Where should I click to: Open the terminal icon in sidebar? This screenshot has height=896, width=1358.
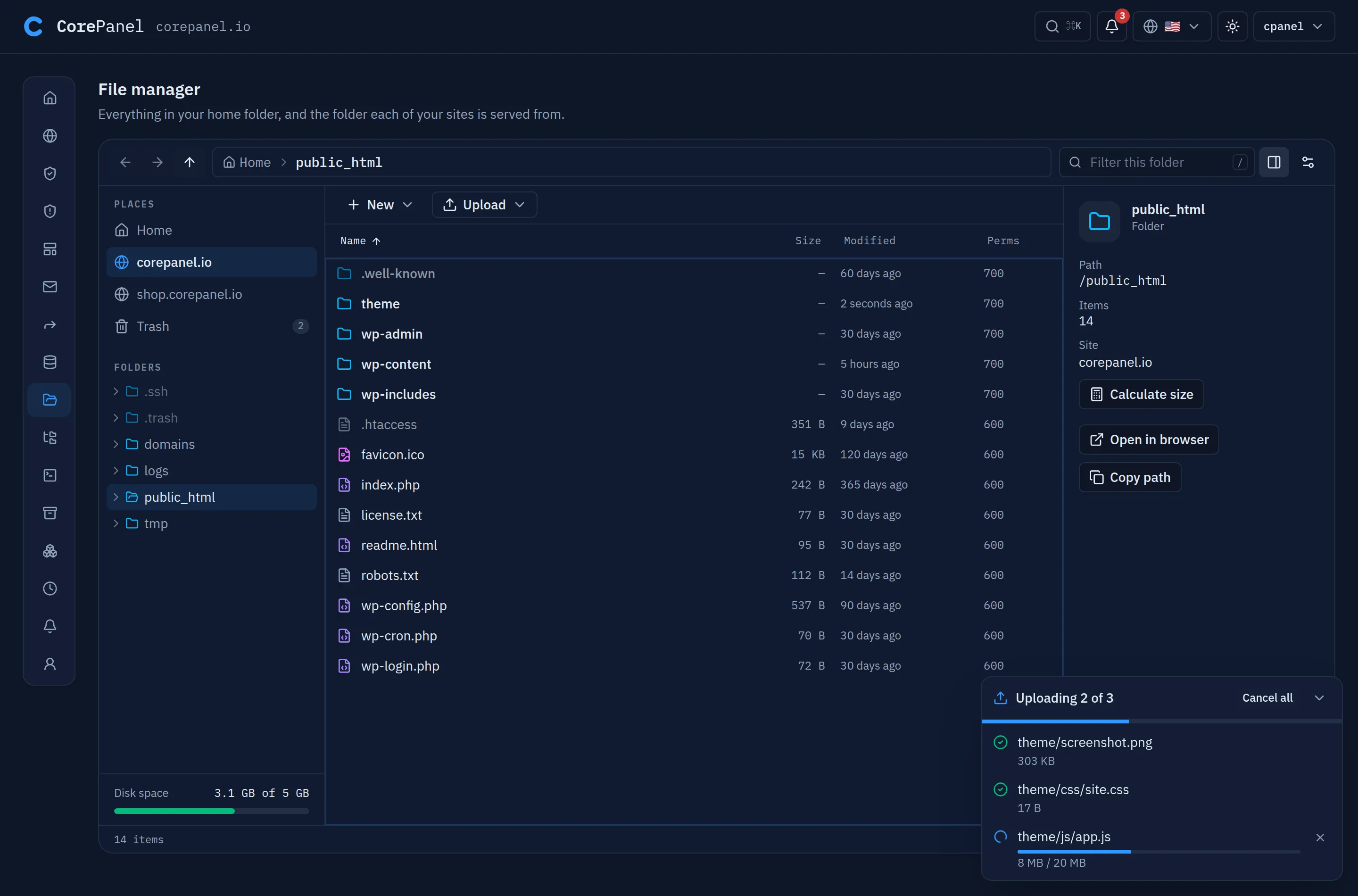[x=50, y=475]
